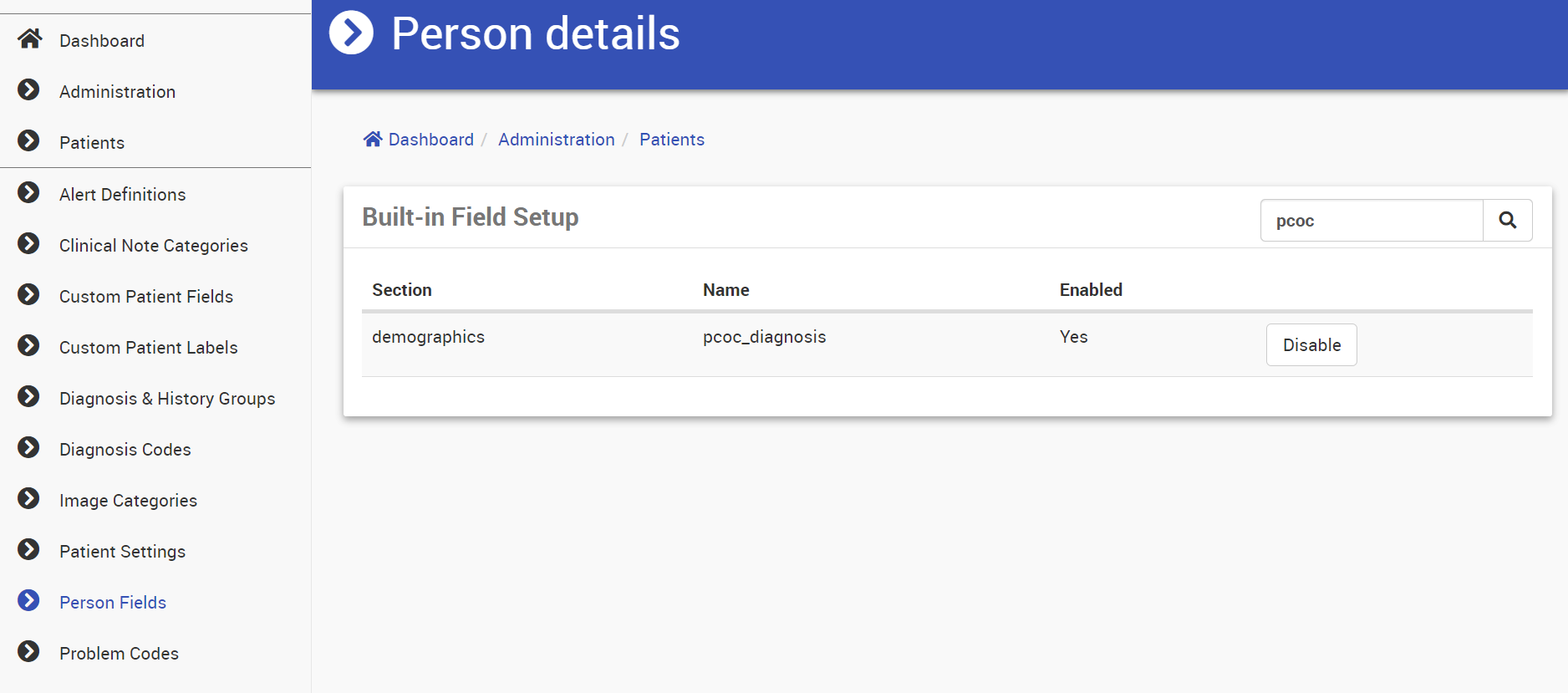
Task: Click the arrow icon beside Image Categories
Action: click(x=29, y=498)
